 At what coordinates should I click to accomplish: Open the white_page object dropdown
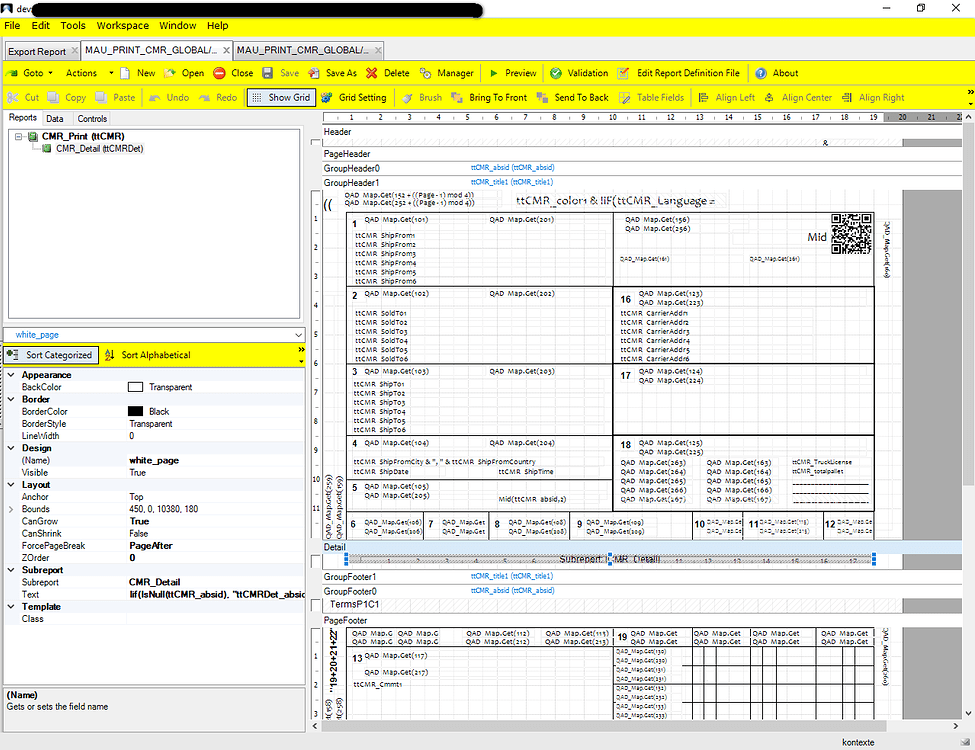pyautogui.click(x=298, y=335)
